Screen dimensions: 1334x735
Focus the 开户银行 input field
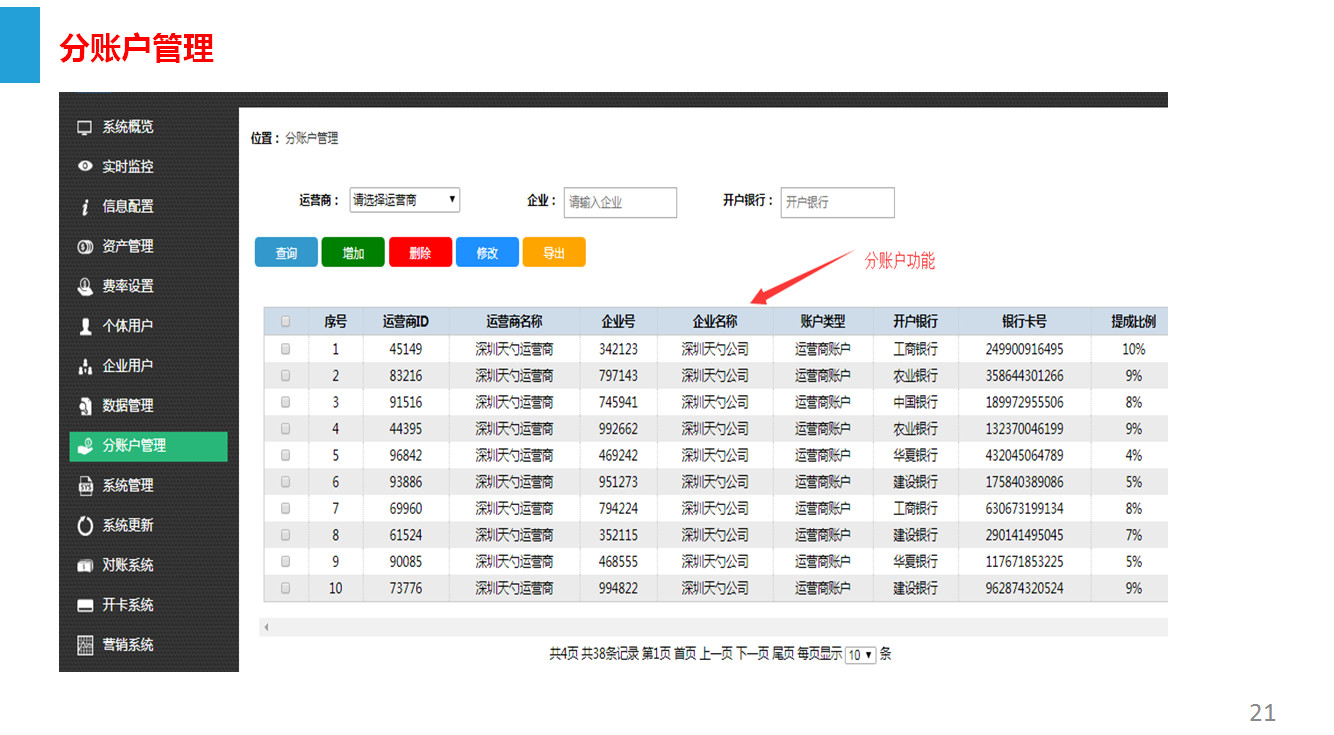coord(837,202)
